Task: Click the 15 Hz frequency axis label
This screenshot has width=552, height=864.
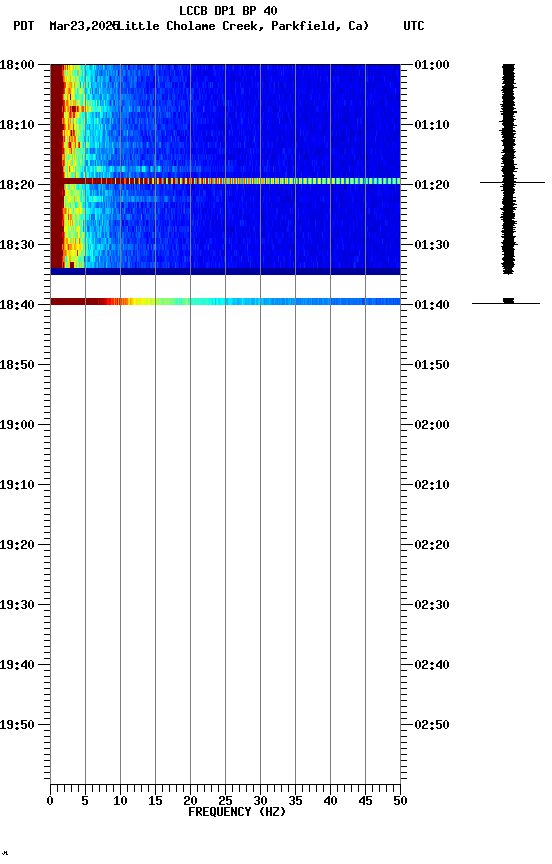Action: [x=155, y=801]
